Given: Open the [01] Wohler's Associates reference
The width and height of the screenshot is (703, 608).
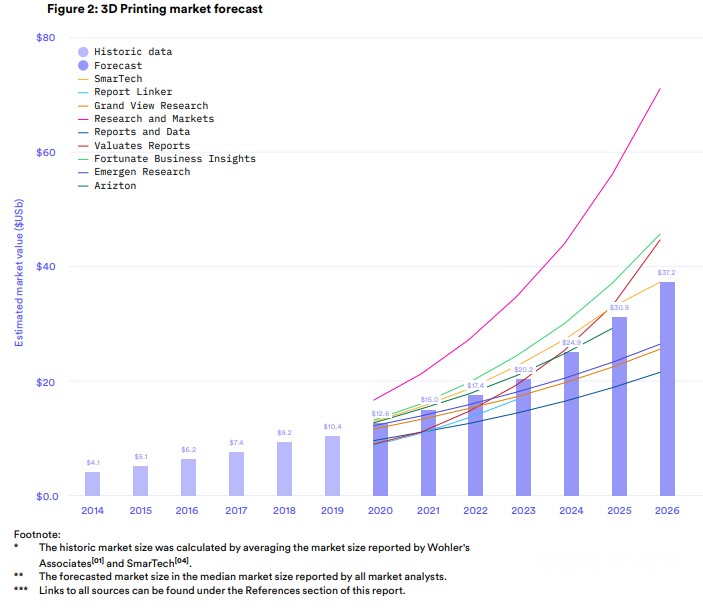Looking at the screenshot, I should coord(98,562).
